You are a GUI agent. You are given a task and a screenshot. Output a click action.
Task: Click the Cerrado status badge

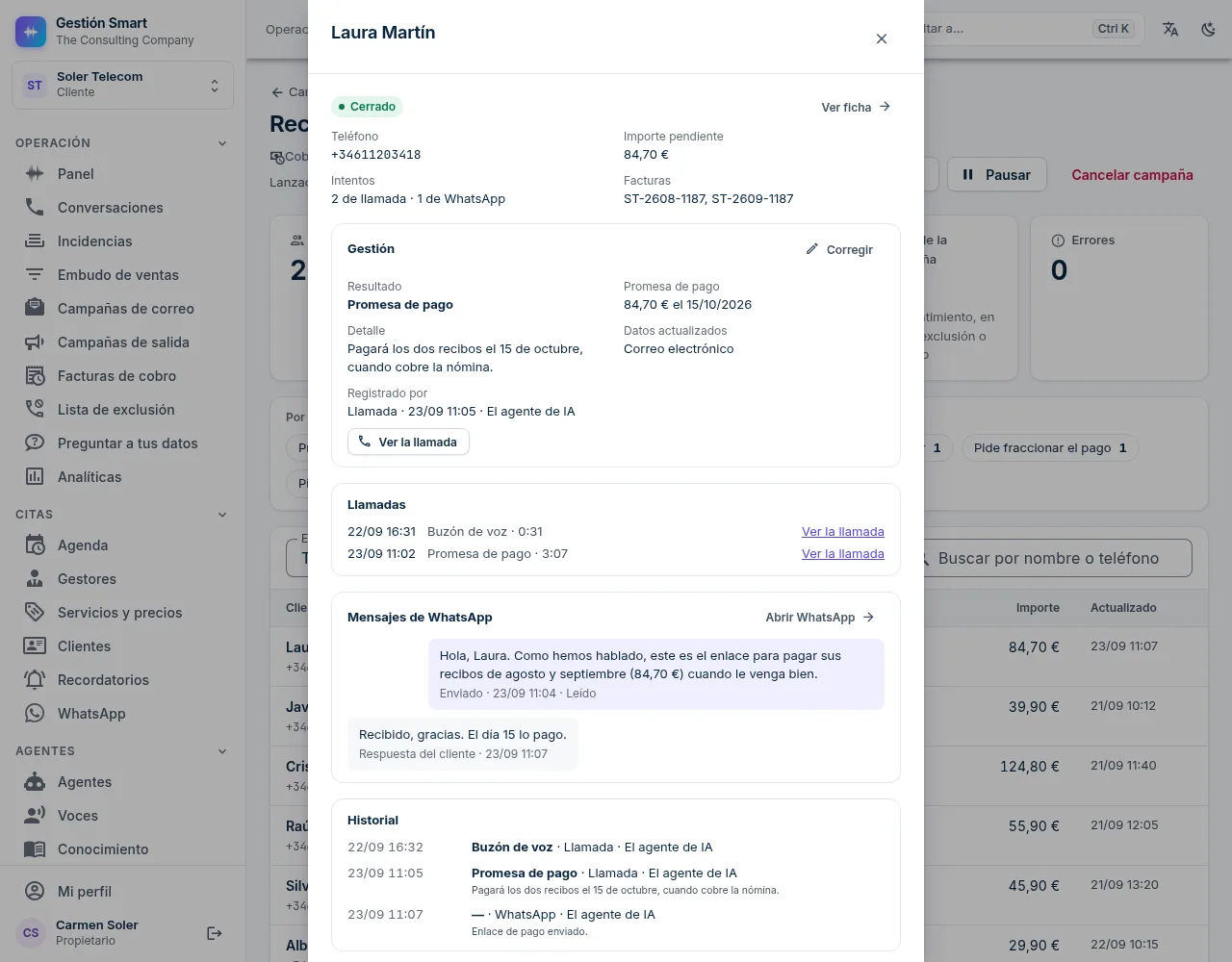pos(367,107)
